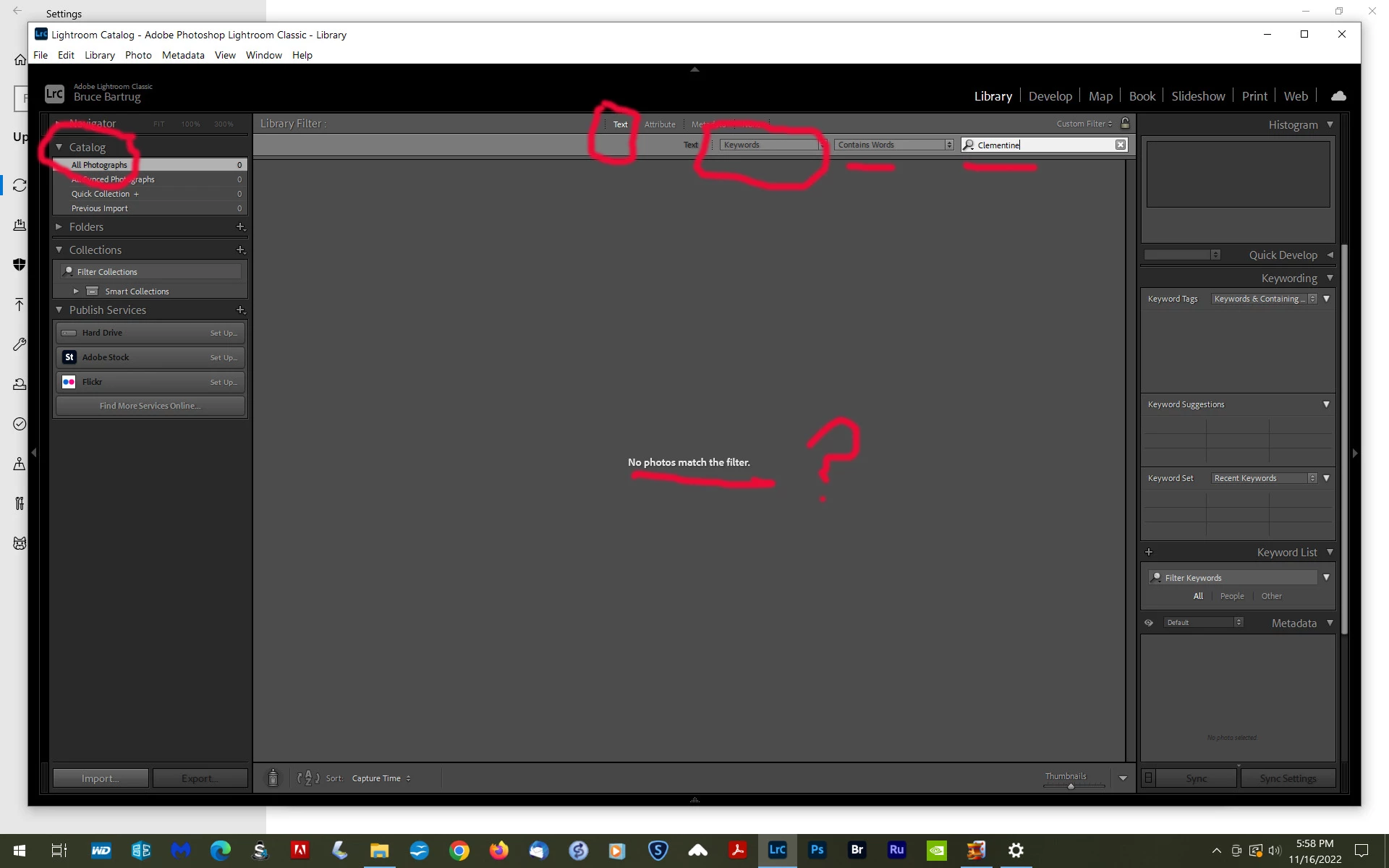Click the cloud sync status icon

(x=1338, y=96)
